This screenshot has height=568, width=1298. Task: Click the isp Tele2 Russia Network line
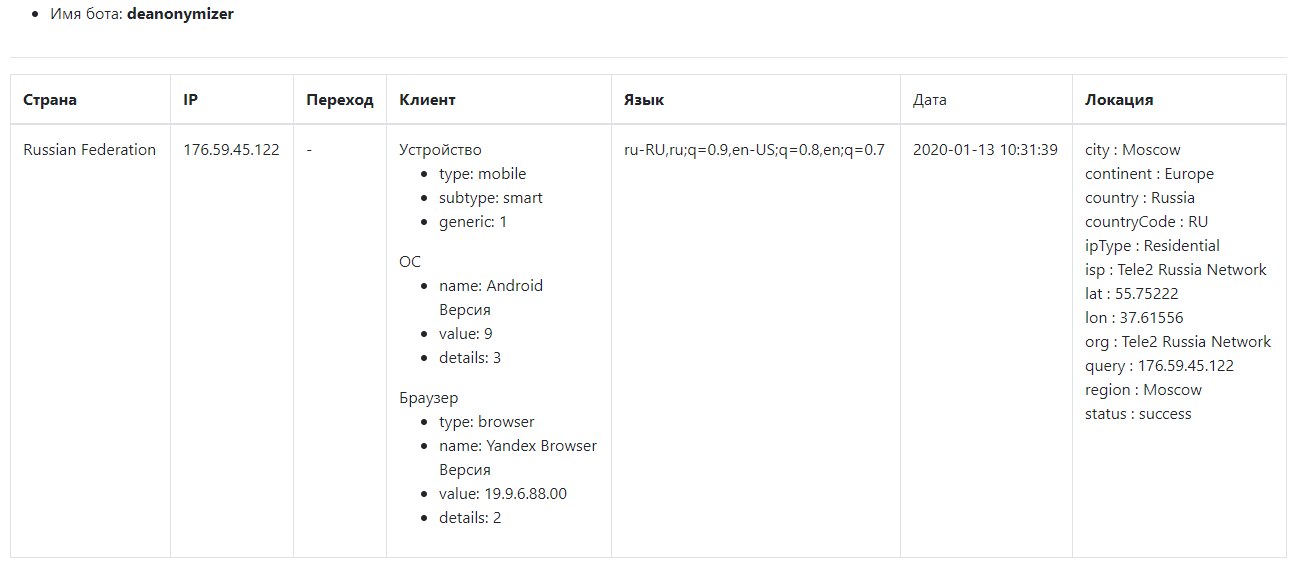(1175, 270)
